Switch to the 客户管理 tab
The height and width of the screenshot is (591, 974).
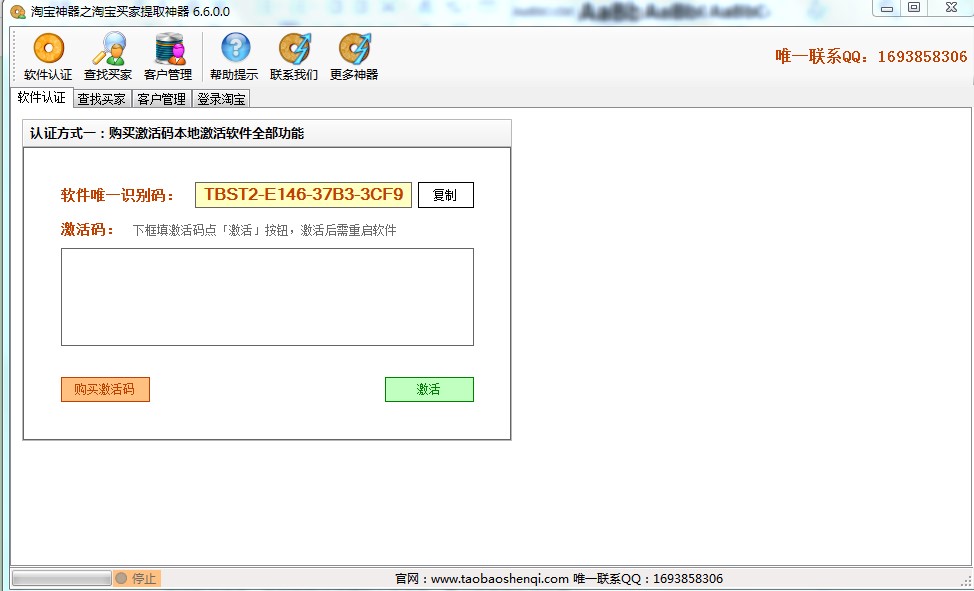click(162, 99)
